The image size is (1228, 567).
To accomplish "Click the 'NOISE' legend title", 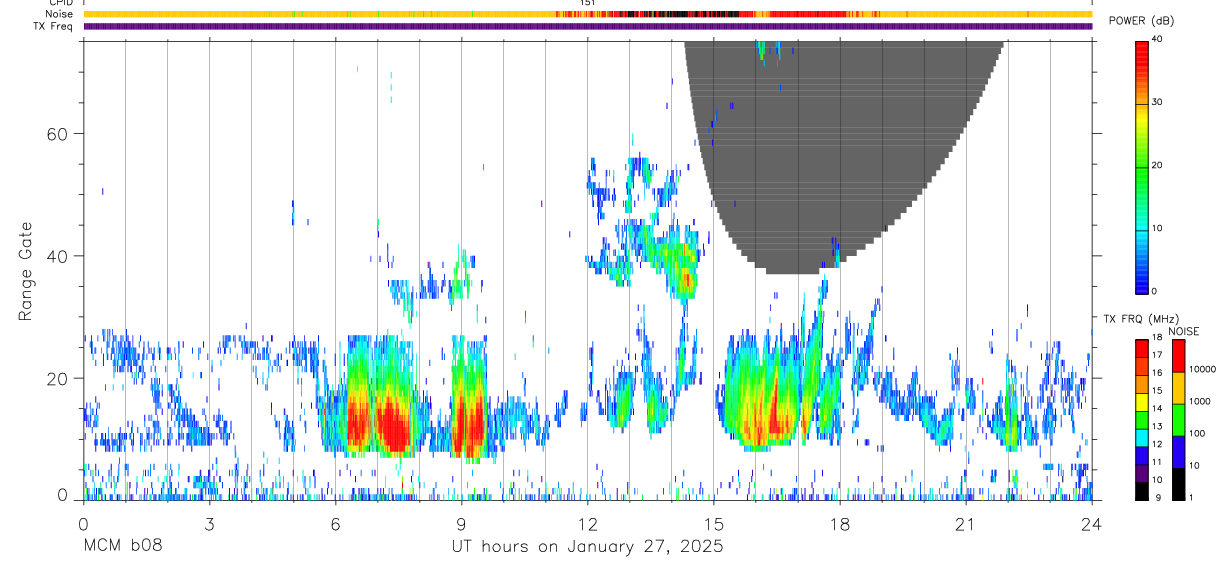I will click(x=1183, y=331).
